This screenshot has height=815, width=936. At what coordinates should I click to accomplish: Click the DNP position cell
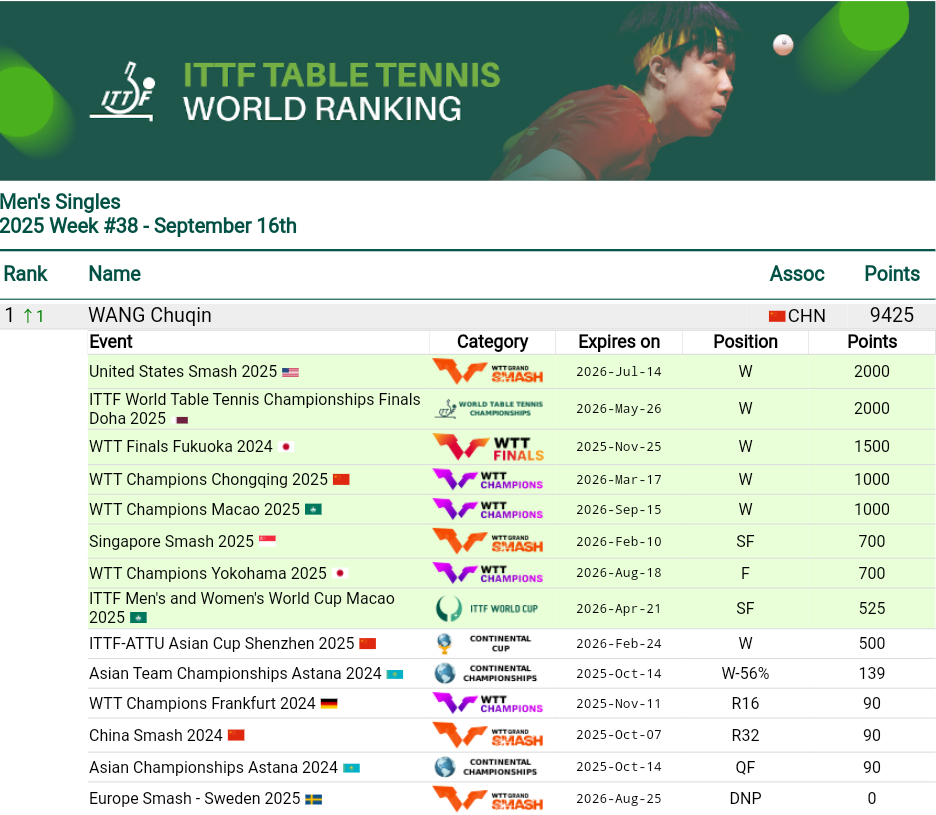[745, 799]
